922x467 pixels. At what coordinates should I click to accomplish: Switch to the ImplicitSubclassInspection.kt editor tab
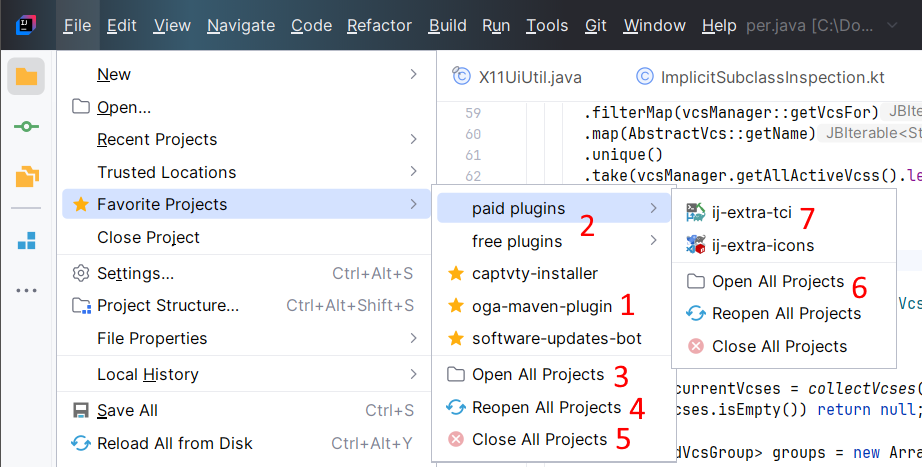pos(761,77)
